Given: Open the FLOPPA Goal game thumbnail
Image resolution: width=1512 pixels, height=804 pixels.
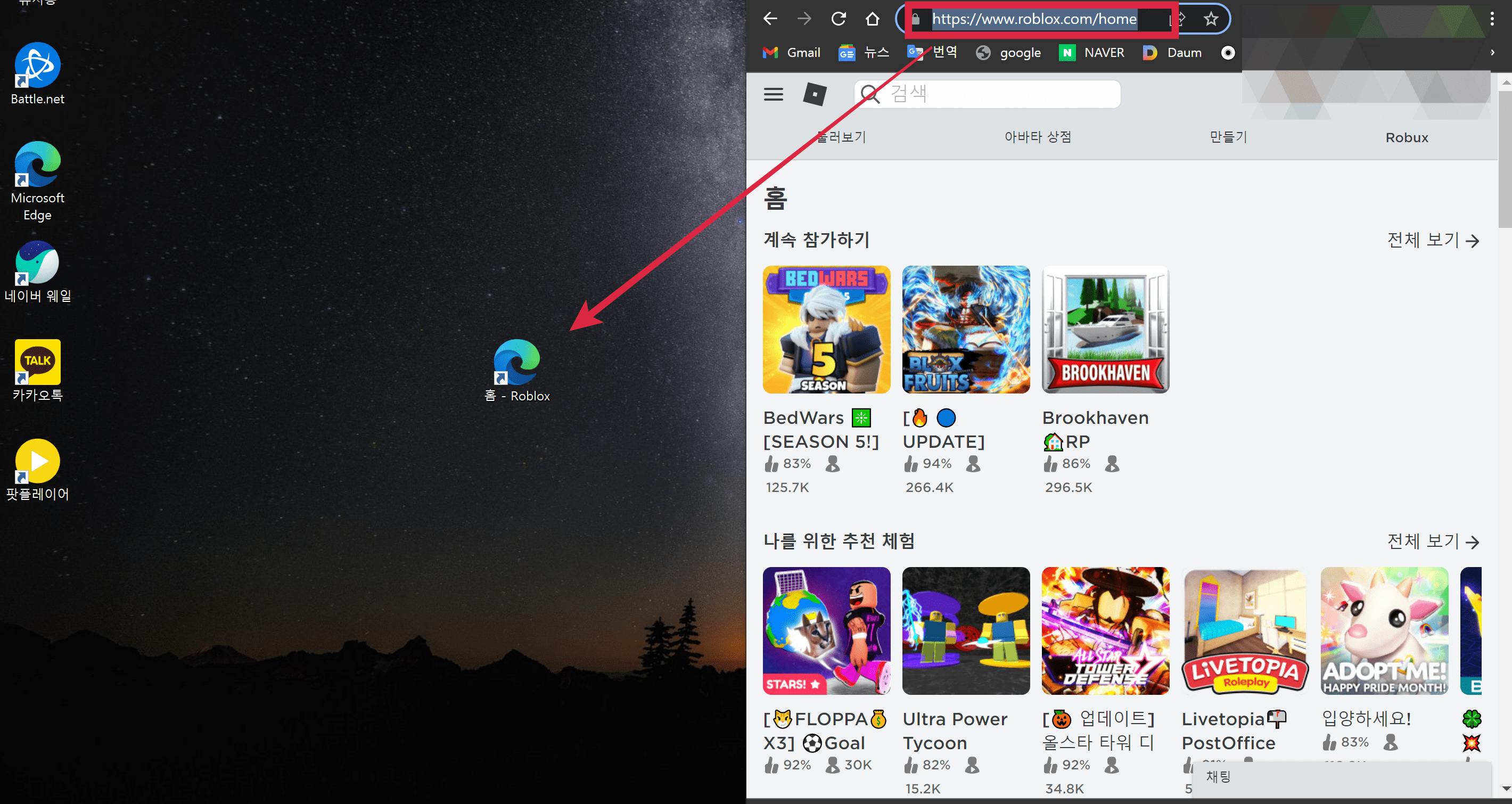Looking at the screenshot, I should (826, 630).
